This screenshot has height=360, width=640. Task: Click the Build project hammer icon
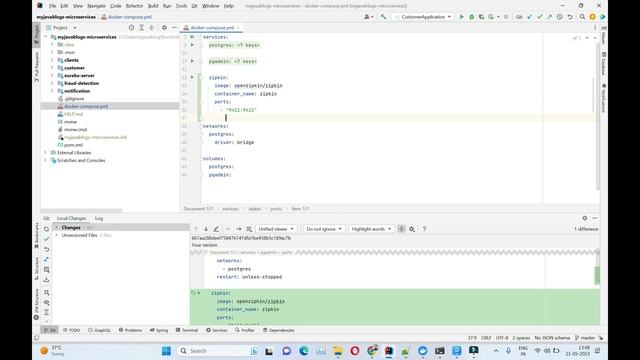click(x=383, y=17)
